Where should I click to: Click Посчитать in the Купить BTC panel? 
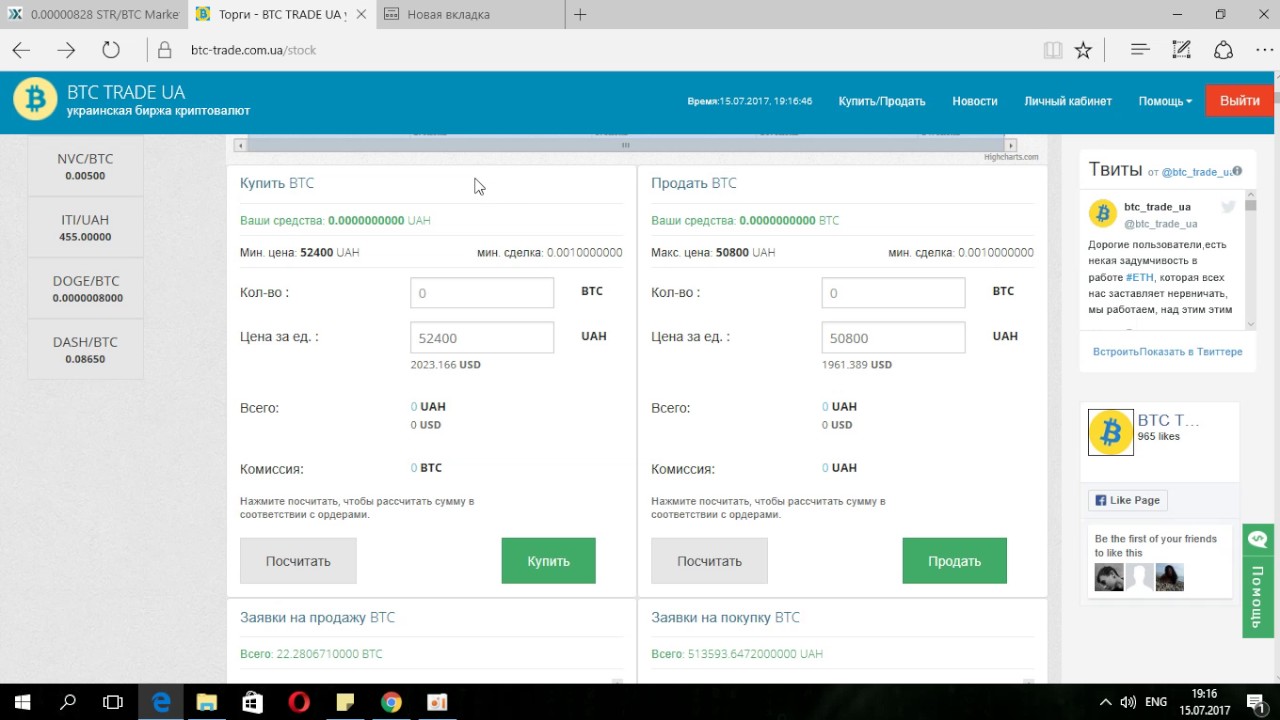pos(298,561)
